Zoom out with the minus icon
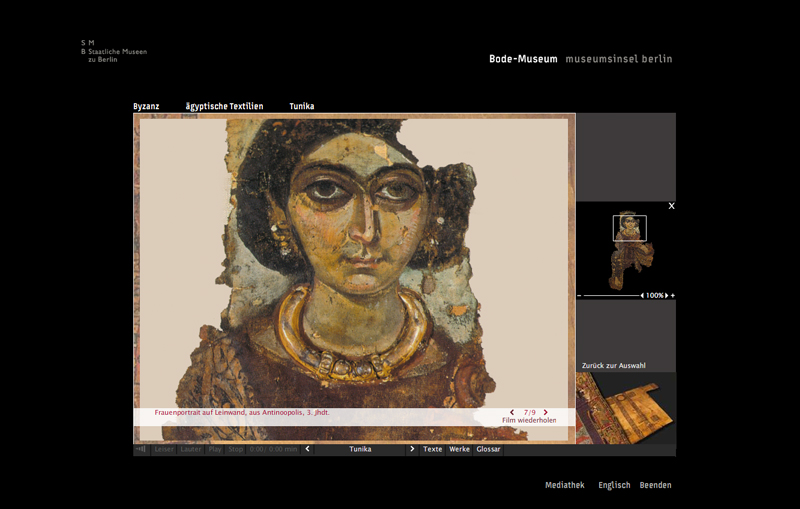The height and width of the screenshot is (509, 800). (x=580, y=295)
